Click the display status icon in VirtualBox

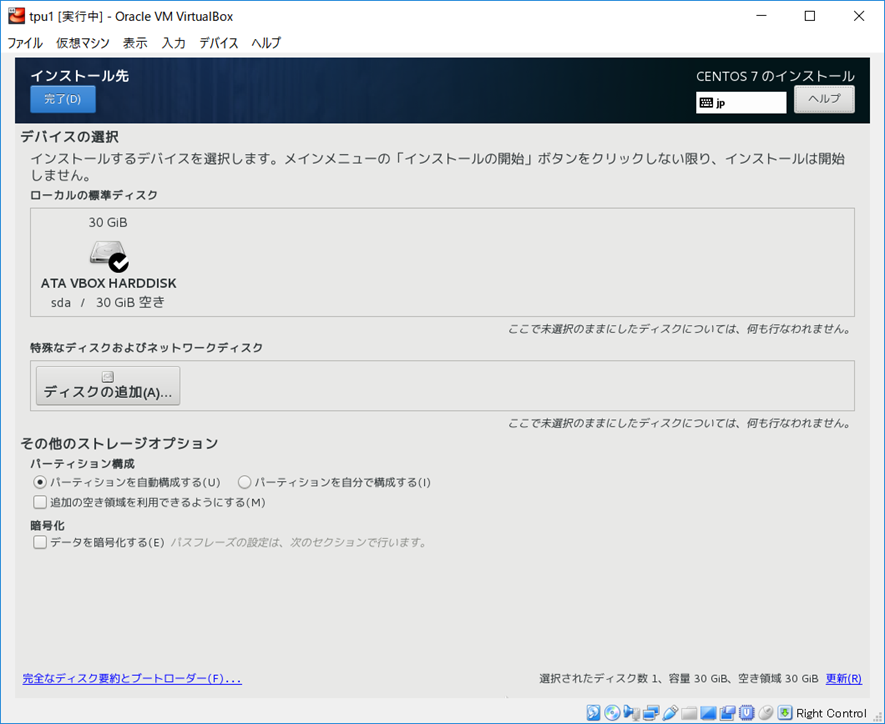click(706, 713)
